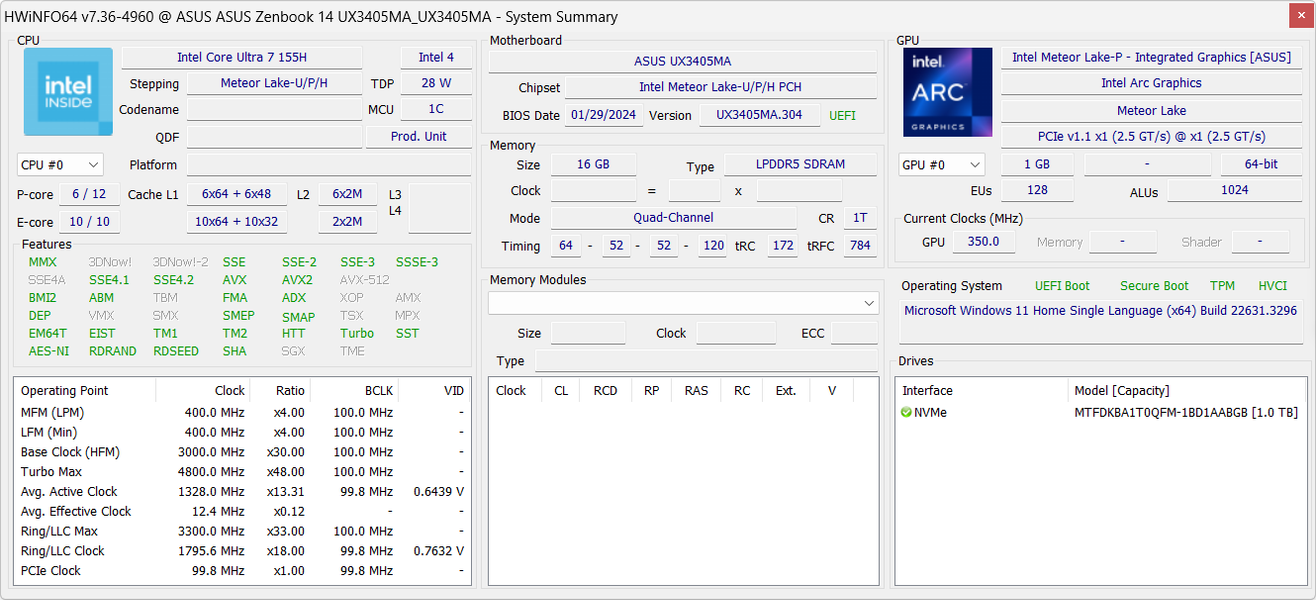Click the Prod. Unit field

[x=418, y=137]
